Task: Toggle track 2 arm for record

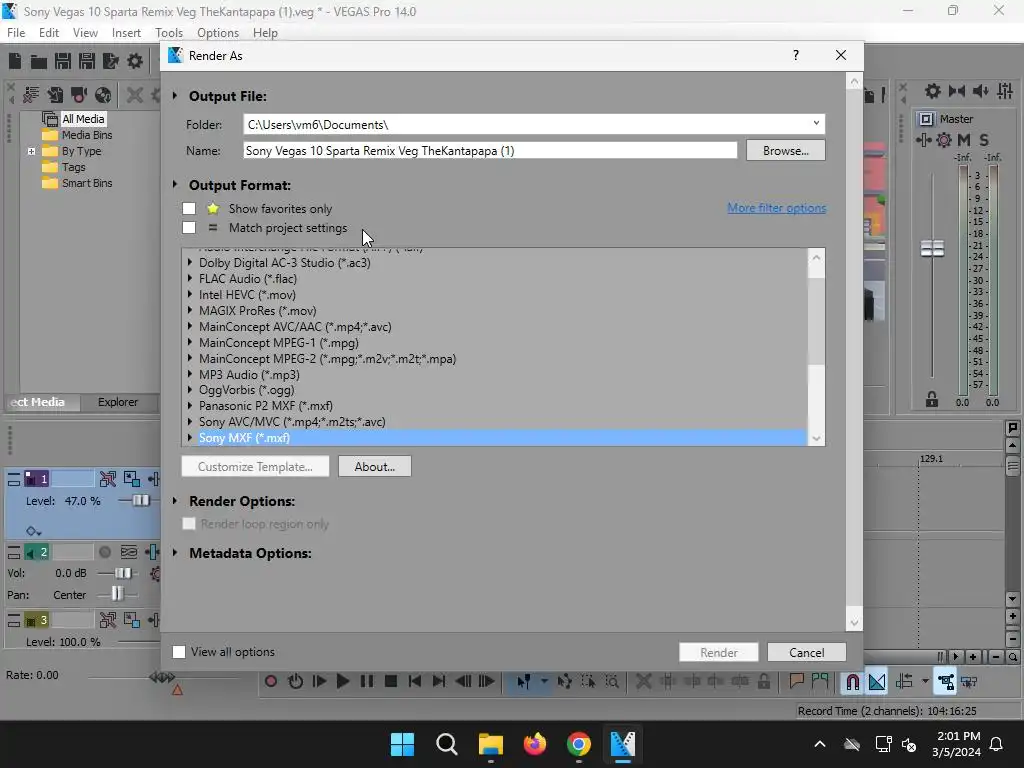Action: (104, 552)
